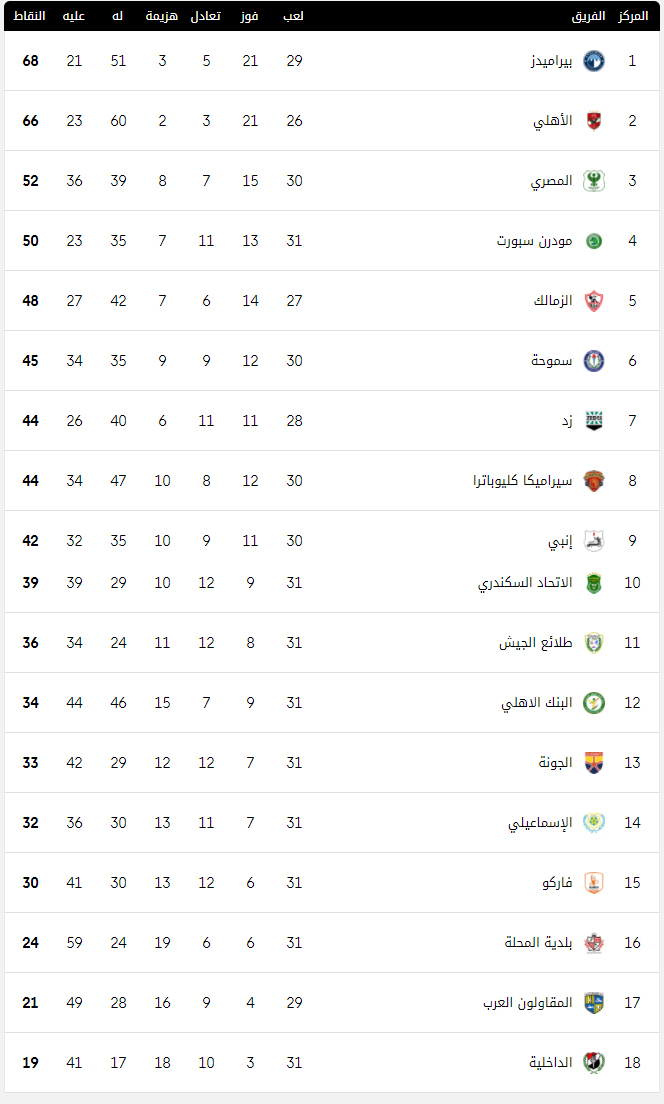Open the طلائع الجيش team link
The width and height of the screenshot is (664, 1104).
(536, 643)
